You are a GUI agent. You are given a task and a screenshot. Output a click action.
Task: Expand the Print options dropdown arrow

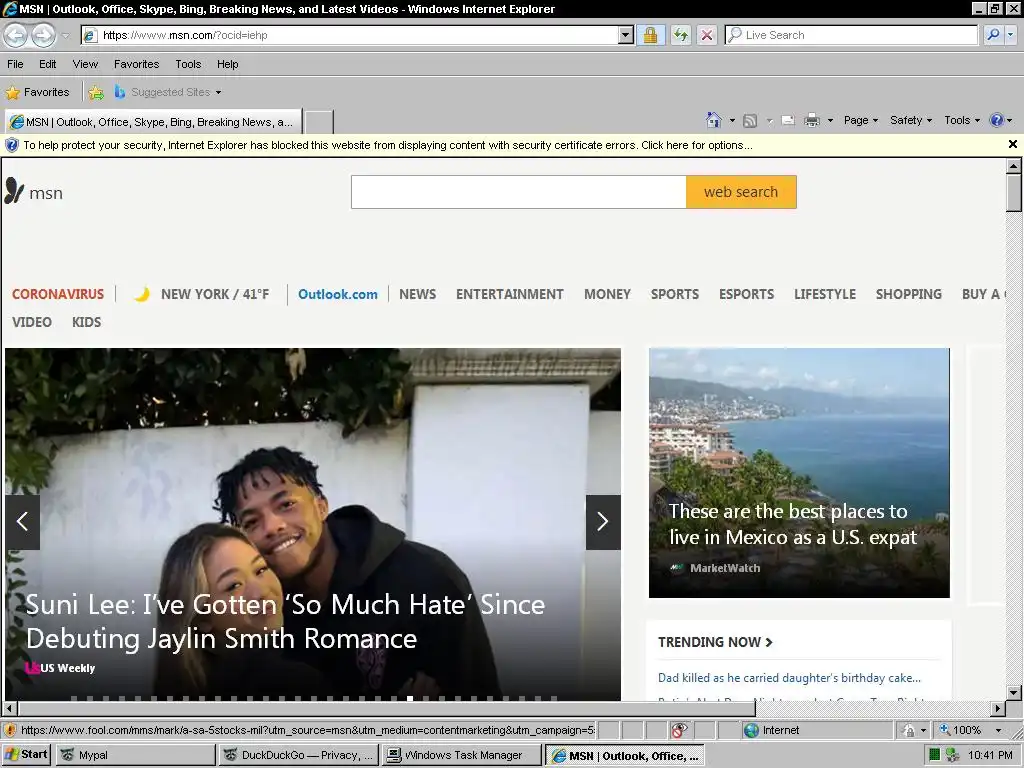pyautogui.click(x=830, y=120)
